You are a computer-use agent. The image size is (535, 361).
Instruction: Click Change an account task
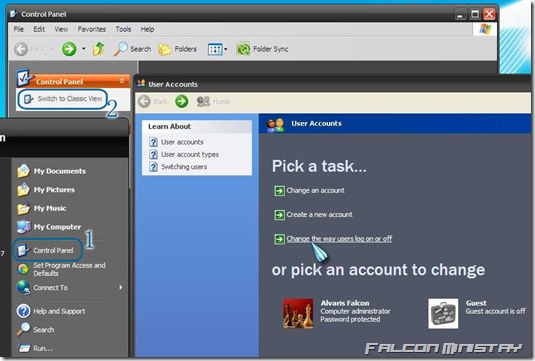[315, 190]
